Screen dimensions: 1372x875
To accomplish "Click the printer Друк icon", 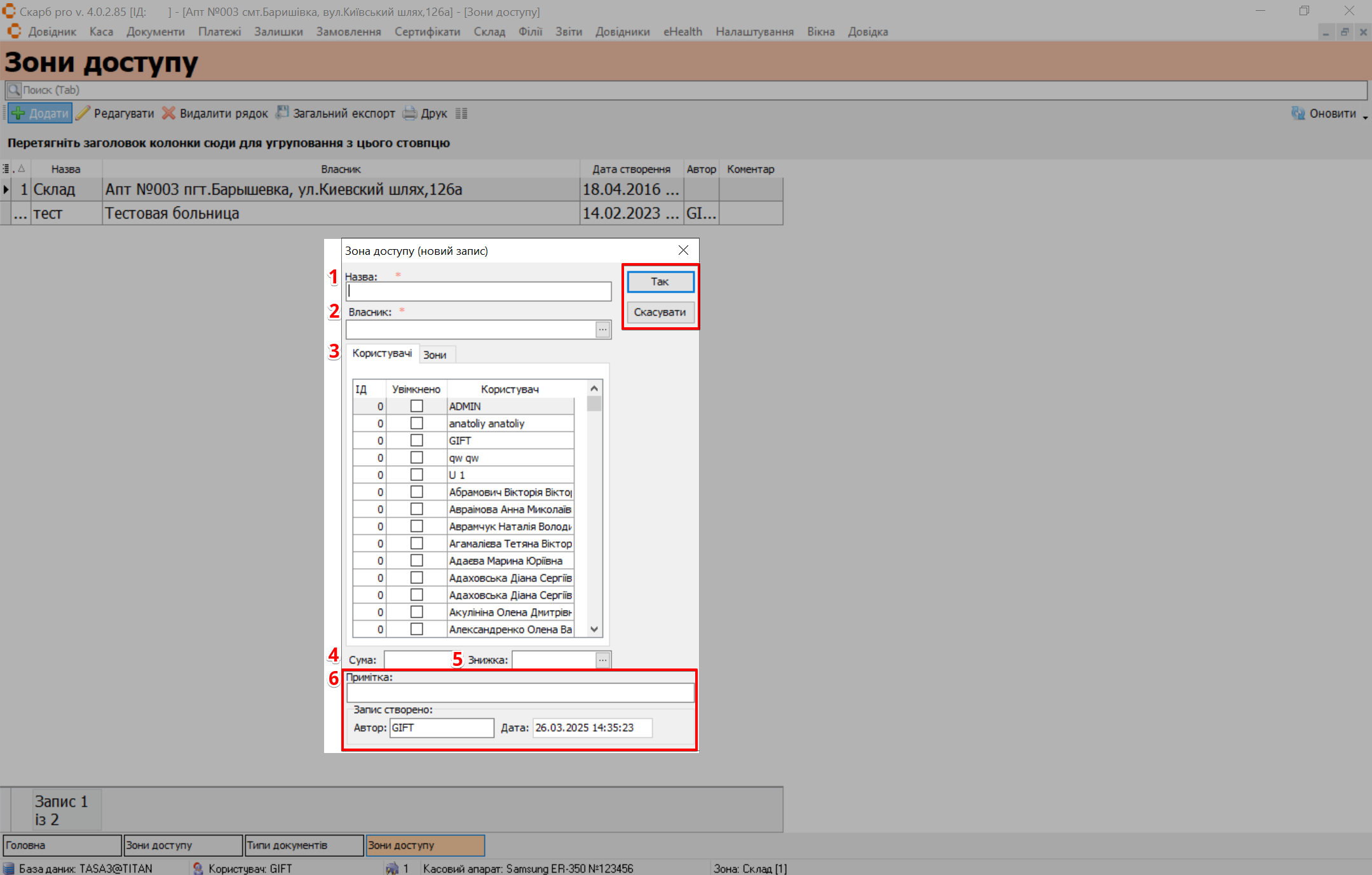I will click(411, 114).
